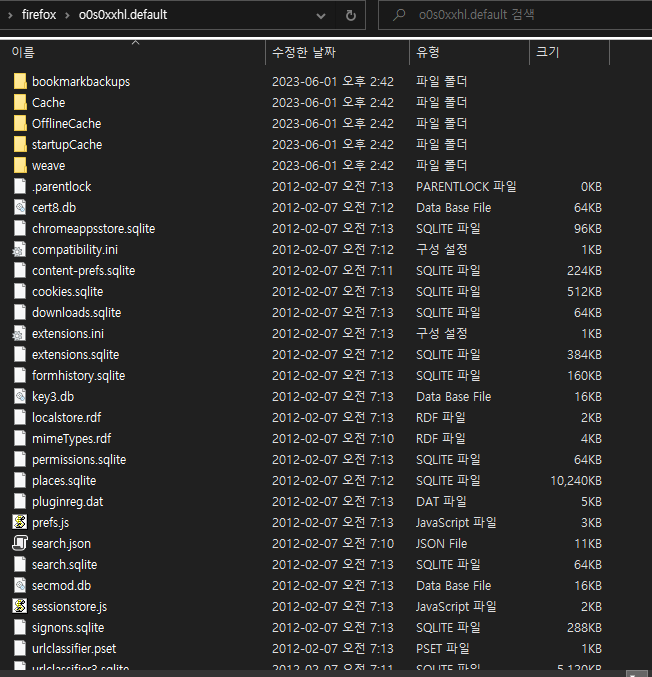Select file name sessionstore.js
The height and width of the screenshot is (677, 652).
point(69,607)
